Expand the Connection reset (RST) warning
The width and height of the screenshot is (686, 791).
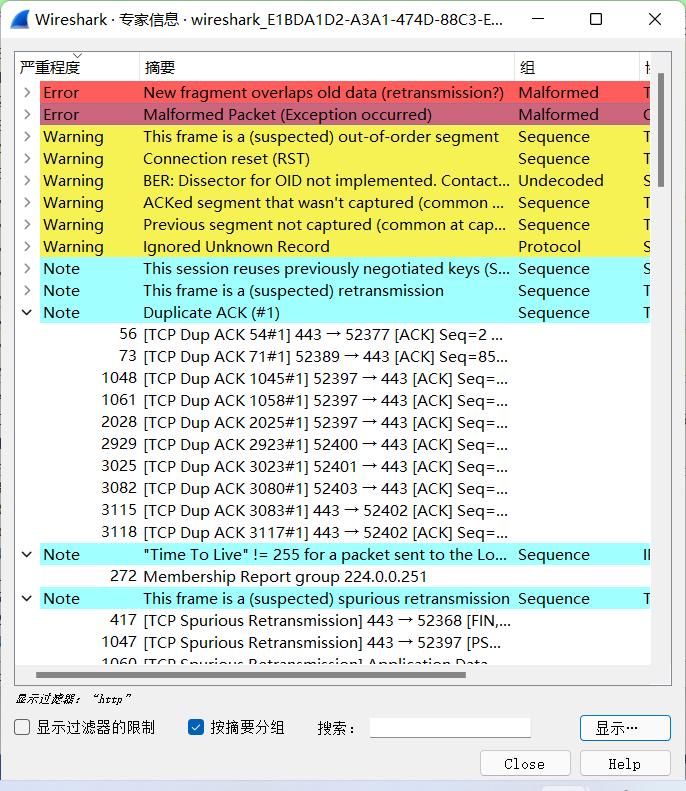[27, 158]
